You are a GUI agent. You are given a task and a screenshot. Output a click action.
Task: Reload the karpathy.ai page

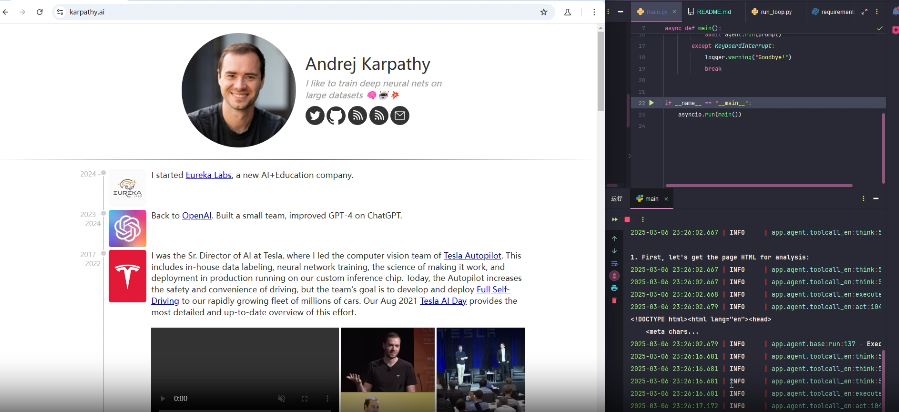[40, 12]
